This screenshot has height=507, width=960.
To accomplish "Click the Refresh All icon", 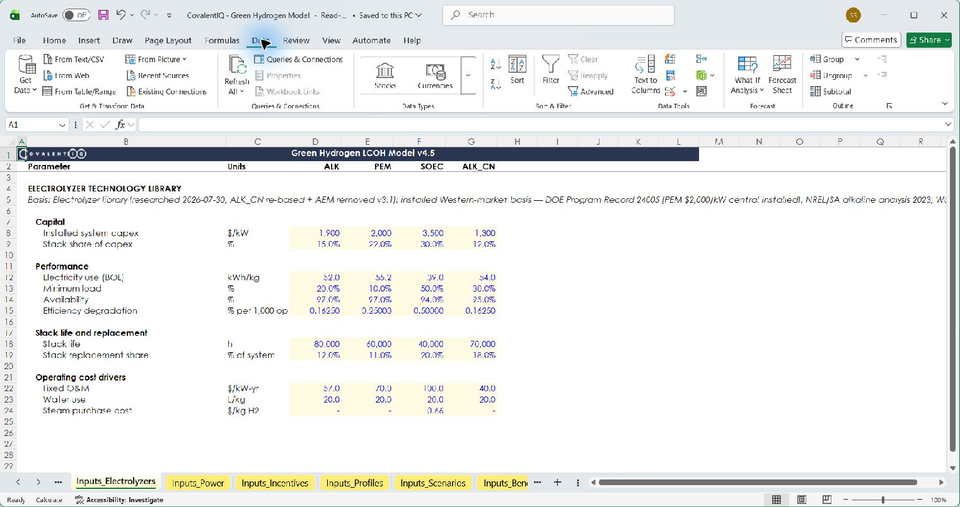I will click(237, 64).
